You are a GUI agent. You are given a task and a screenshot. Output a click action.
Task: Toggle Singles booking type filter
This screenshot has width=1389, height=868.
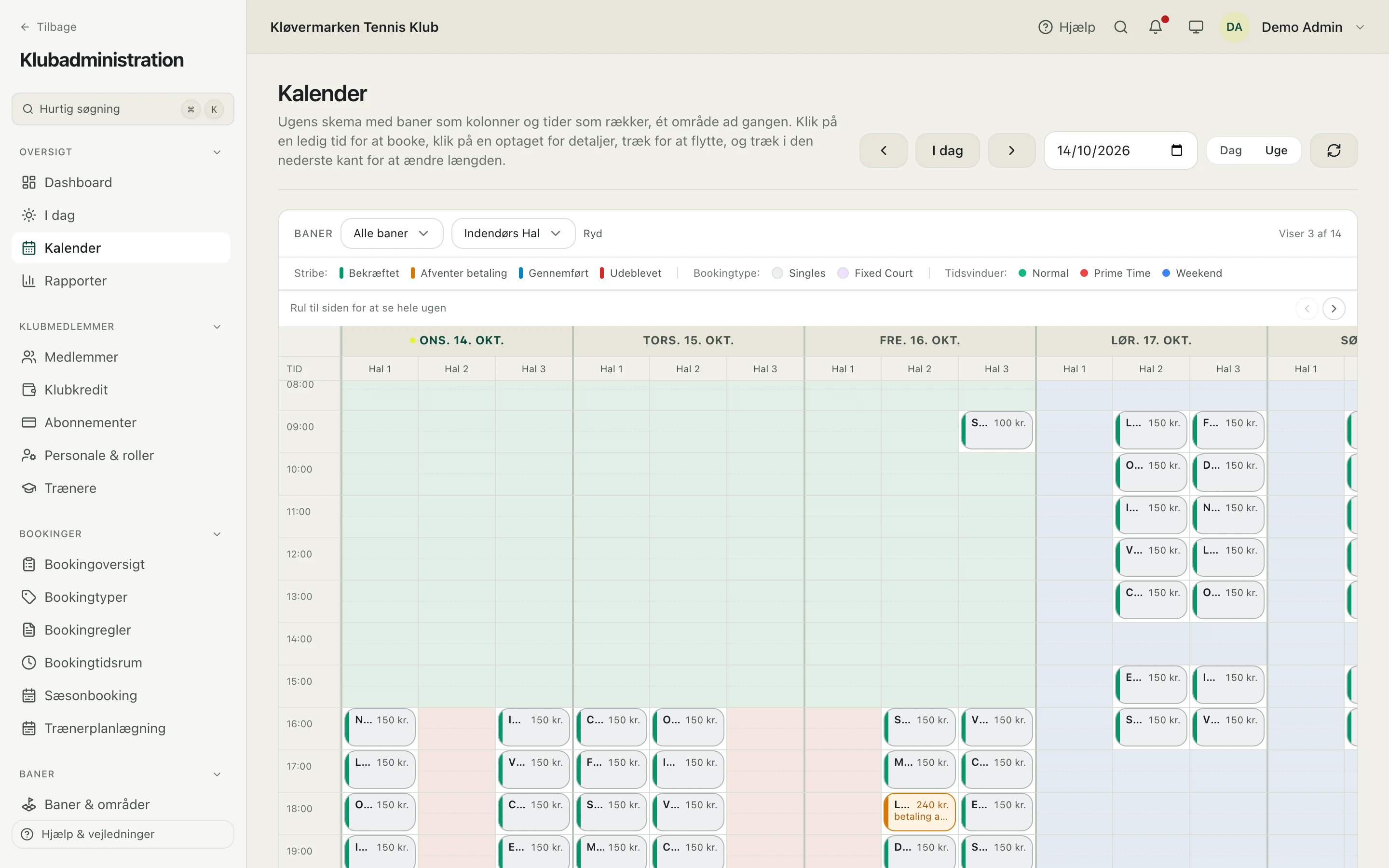(x=799, y=273)
